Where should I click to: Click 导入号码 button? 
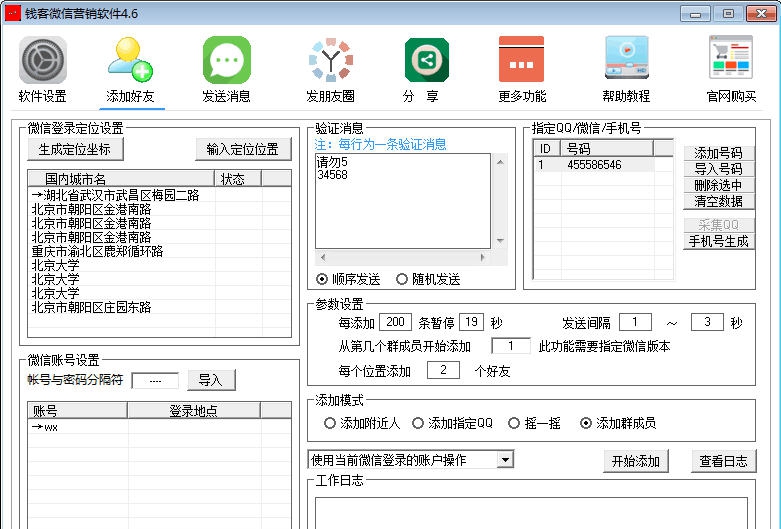(718, 169)
